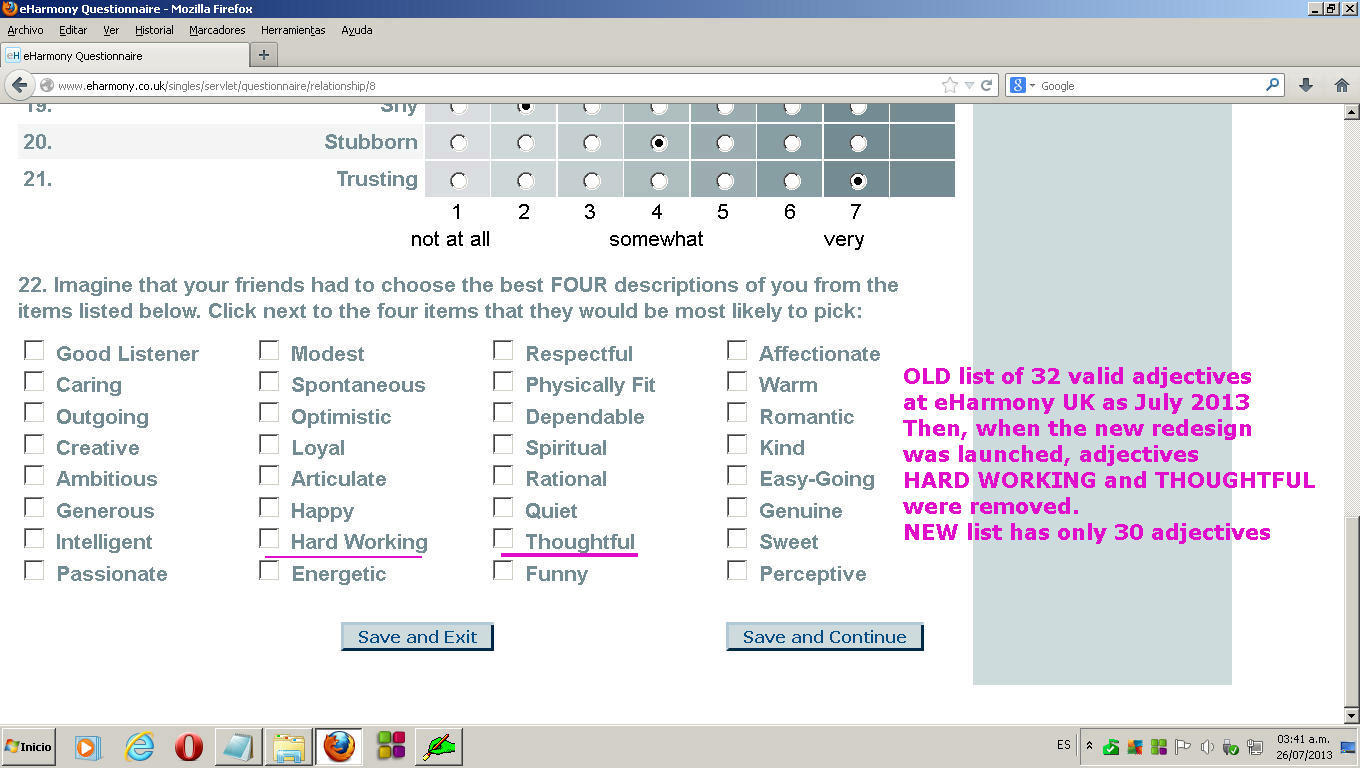Click the Show Desktop tray icon
The image size is (1360, 768).
coord(1347,747)
